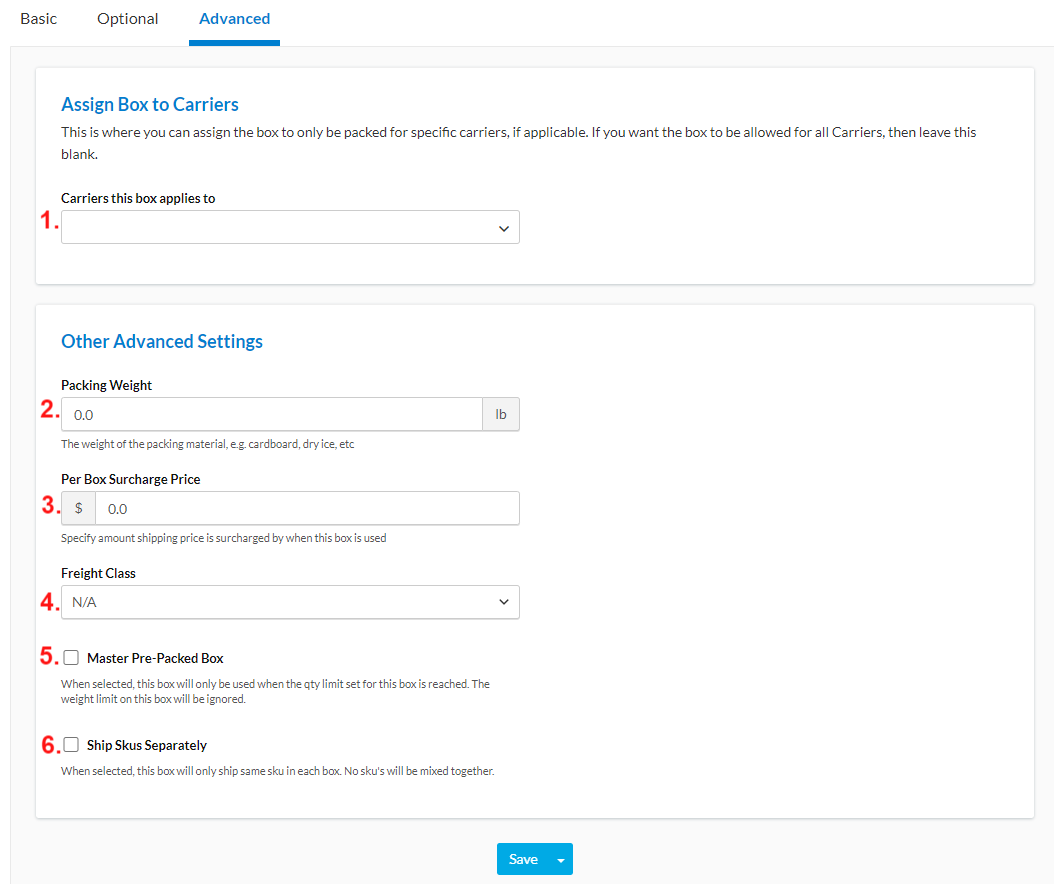The image size is (1054, 884).
Task: Click the chevron arrow in Freight Class select
Action: [x=503, y=602]
